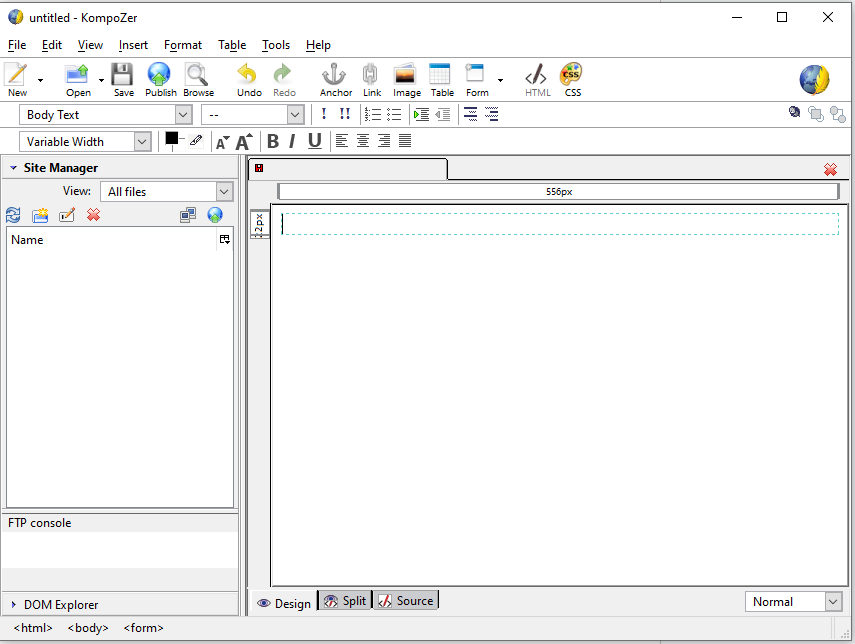Open a file with the Open icon

point(78,80)
